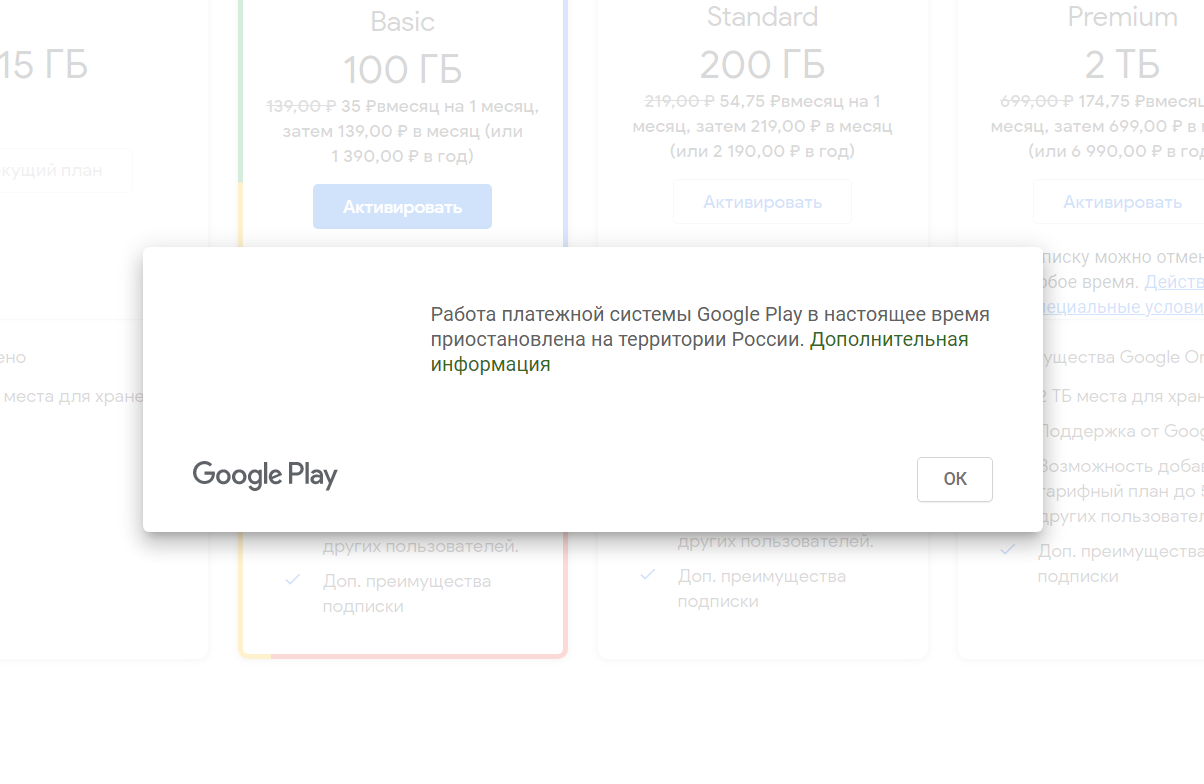1204x784 pixels.
Task: Click the OK button in the dialog
Action: (x=954, y=479)
